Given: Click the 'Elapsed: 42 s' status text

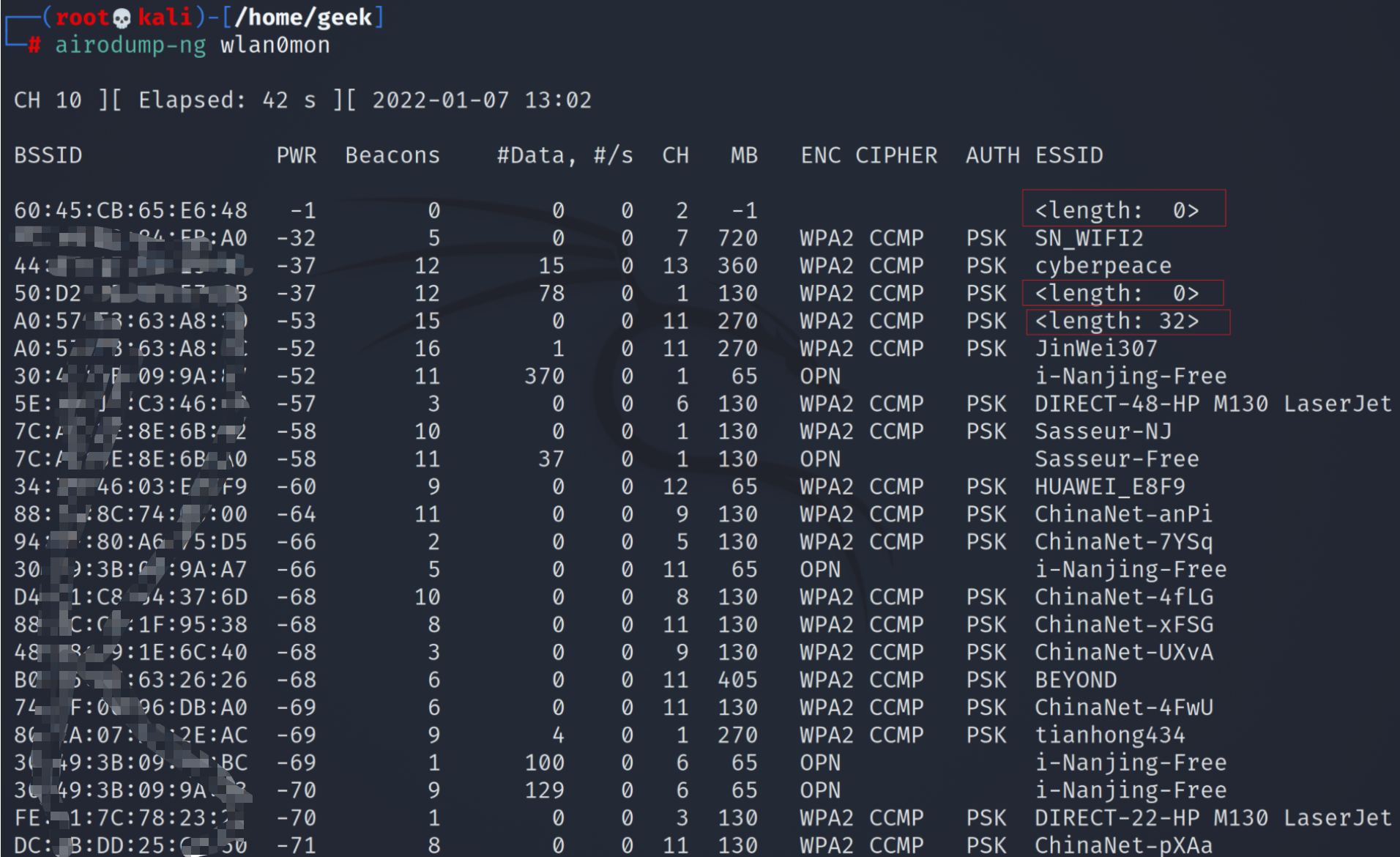Looking at the screenshot, I should pyautogui.click(x=227, y=100).
